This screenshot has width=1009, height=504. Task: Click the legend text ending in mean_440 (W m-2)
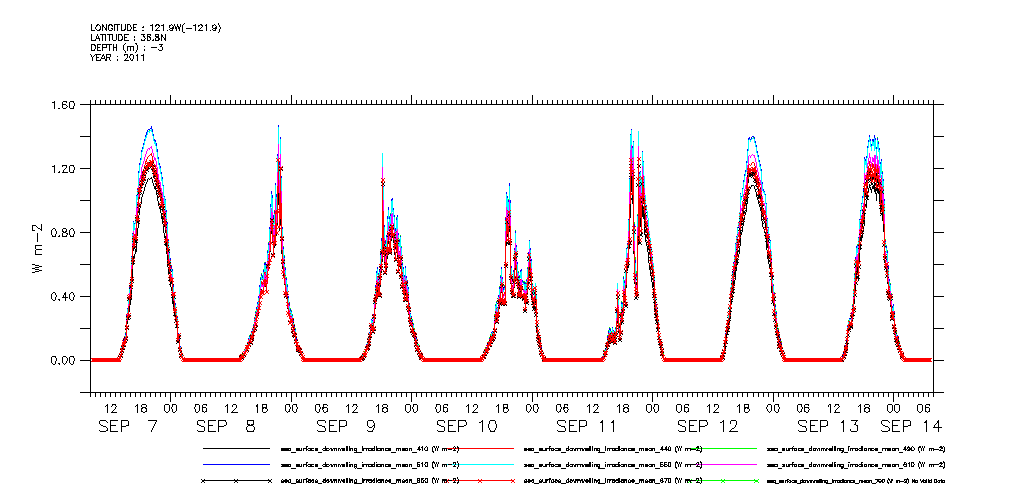[613, 449]
